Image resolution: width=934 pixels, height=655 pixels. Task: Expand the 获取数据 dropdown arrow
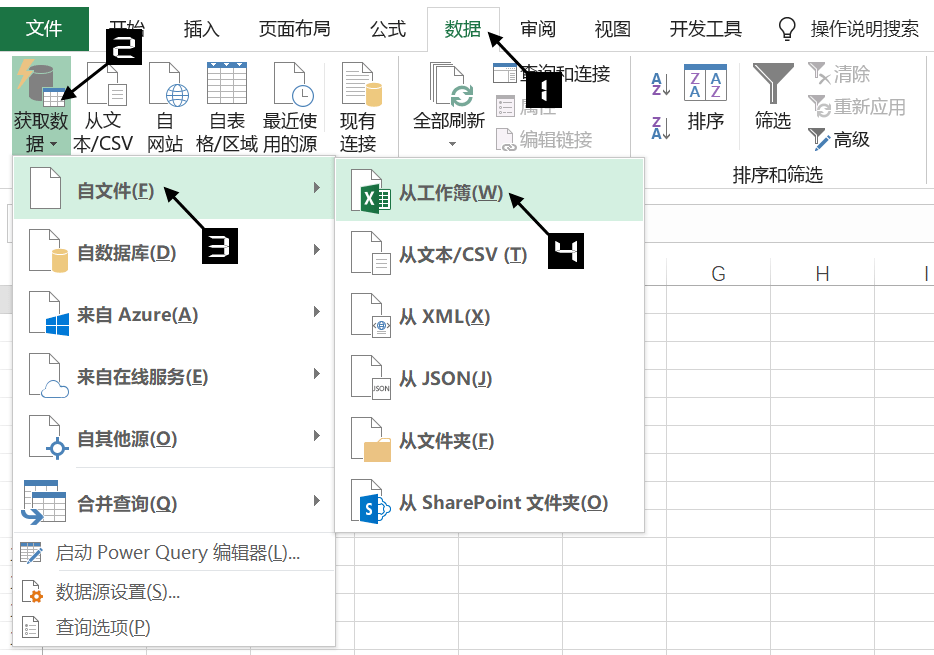tap(54, 144)
